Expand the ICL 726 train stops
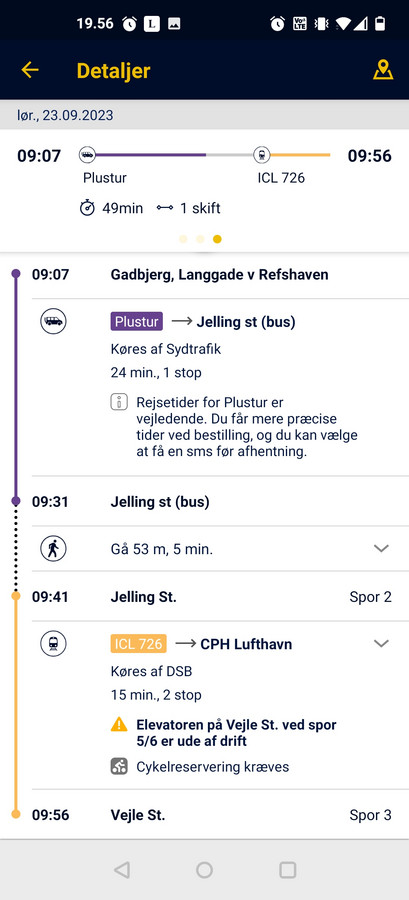The width and height of the screenshot is (409, 900). 381,643
